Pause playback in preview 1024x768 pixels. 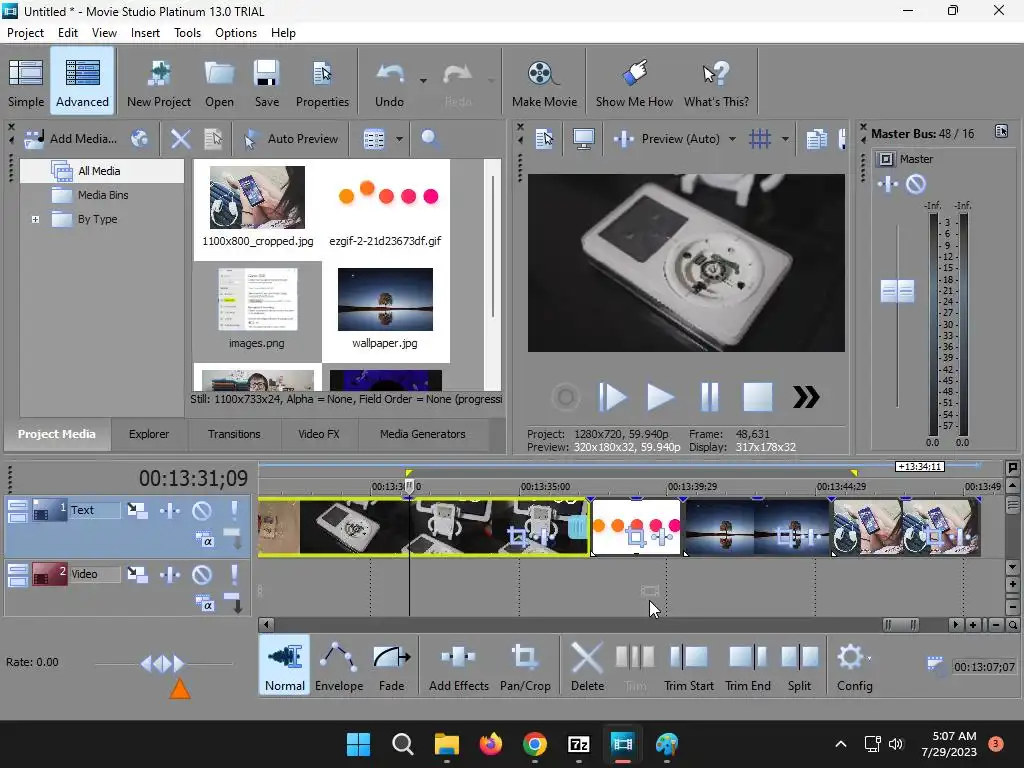click(709, 396)
